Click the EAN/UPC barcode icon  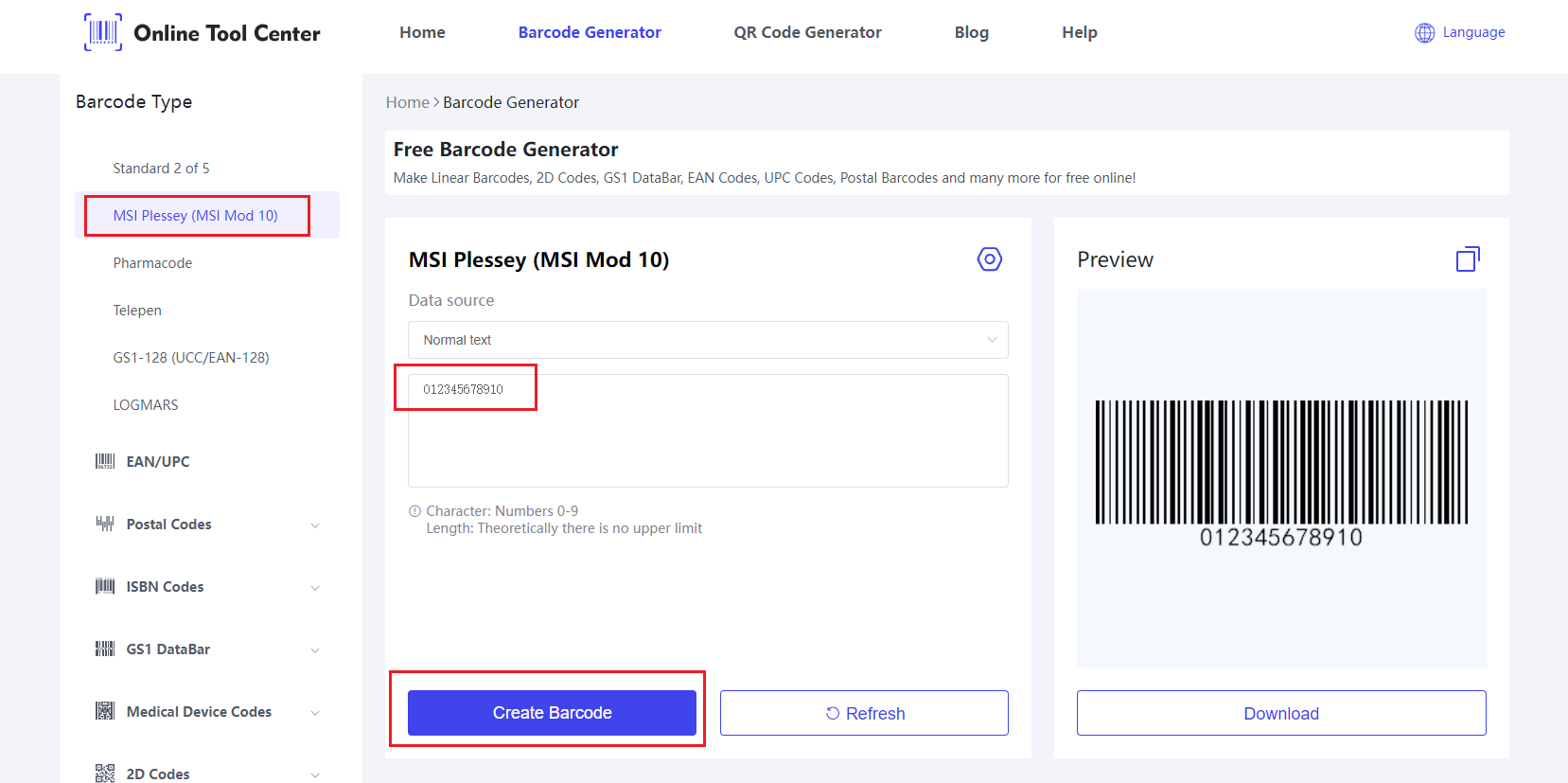coord(105,461)
